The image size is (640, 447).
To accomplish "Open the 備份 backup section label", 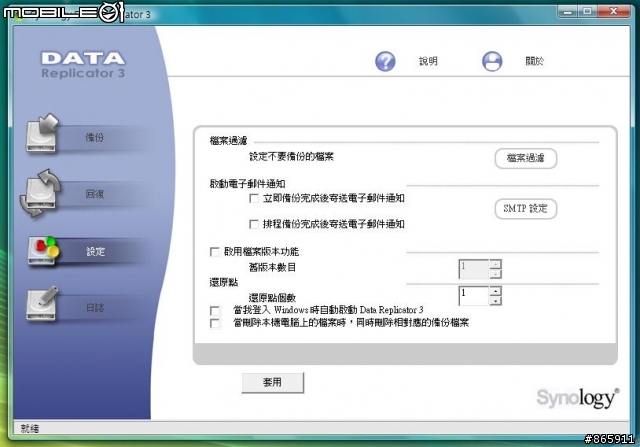I will [x=95, y=137].
